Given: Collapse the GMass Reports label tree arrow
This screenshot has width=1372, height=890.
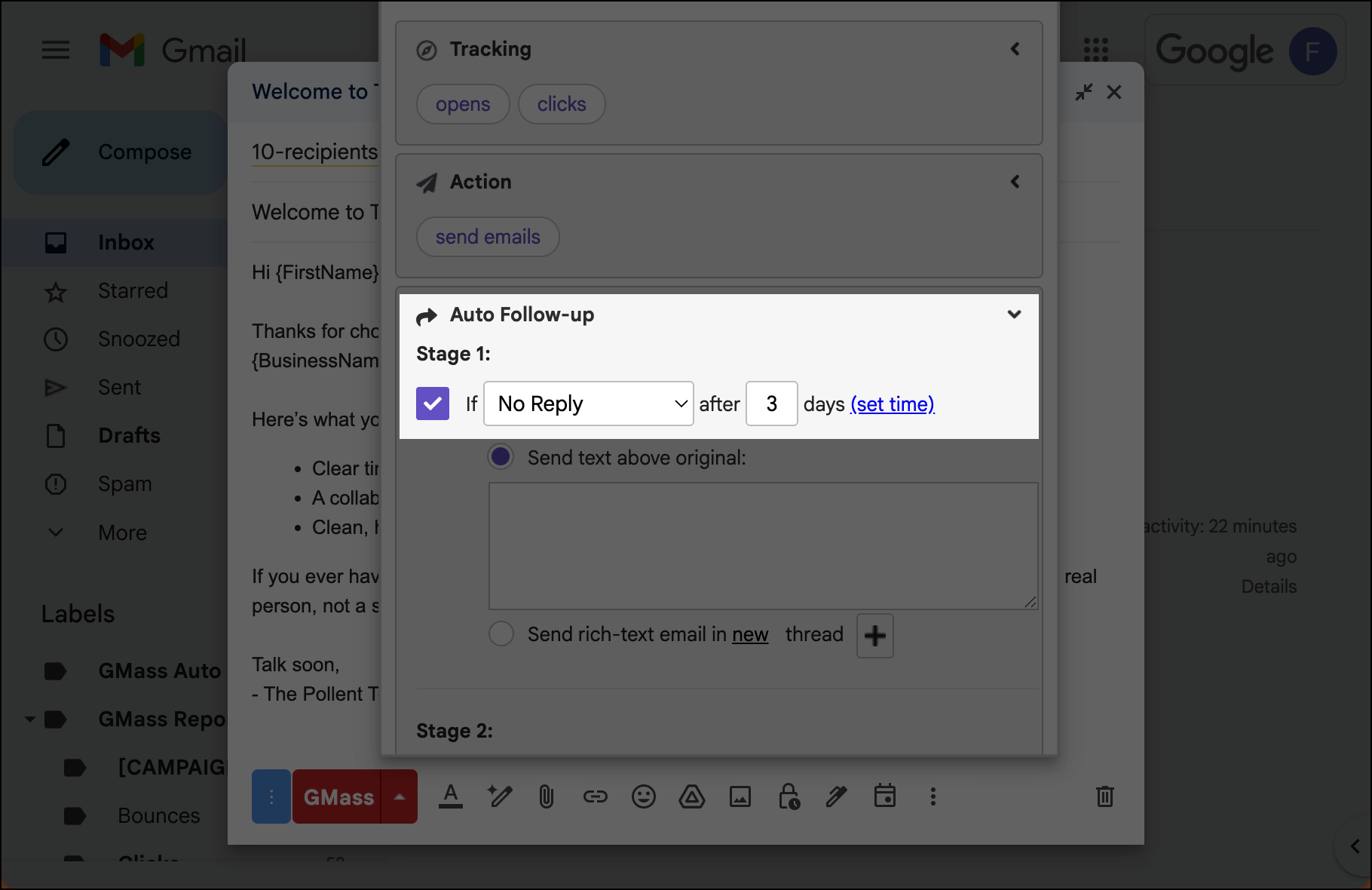Looking at the screenshot, I should point(30,720).
